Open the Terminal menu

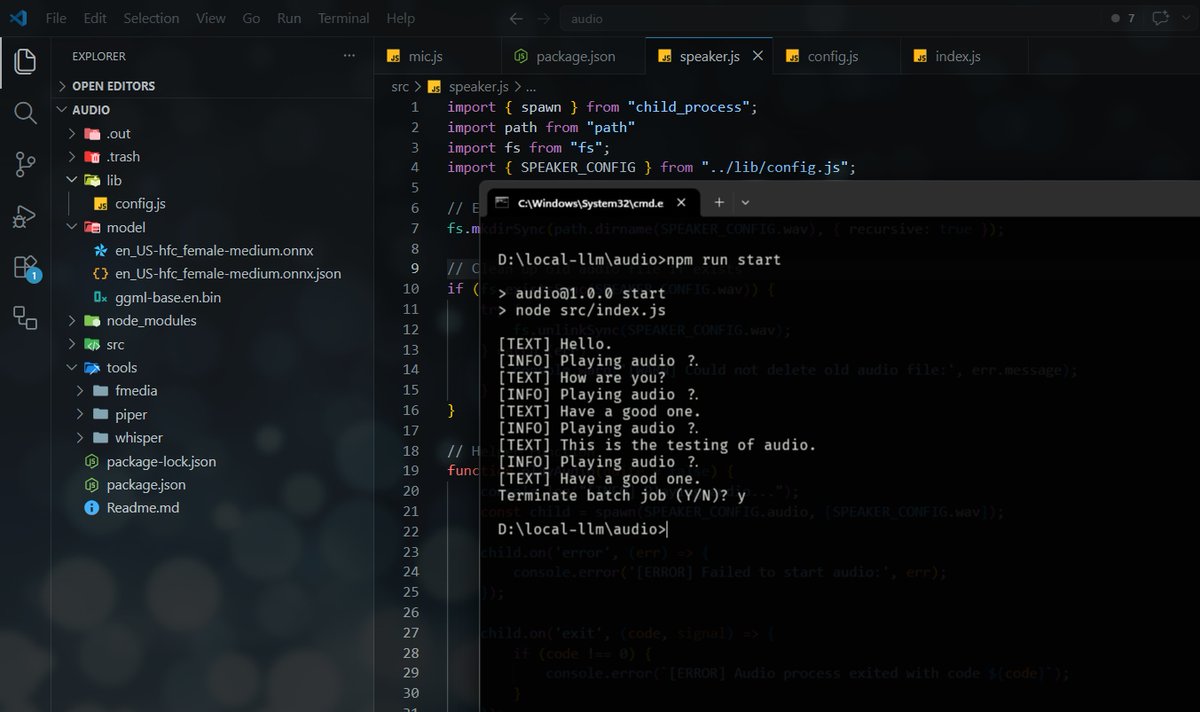pyautogui.click(x=343, y=18)
